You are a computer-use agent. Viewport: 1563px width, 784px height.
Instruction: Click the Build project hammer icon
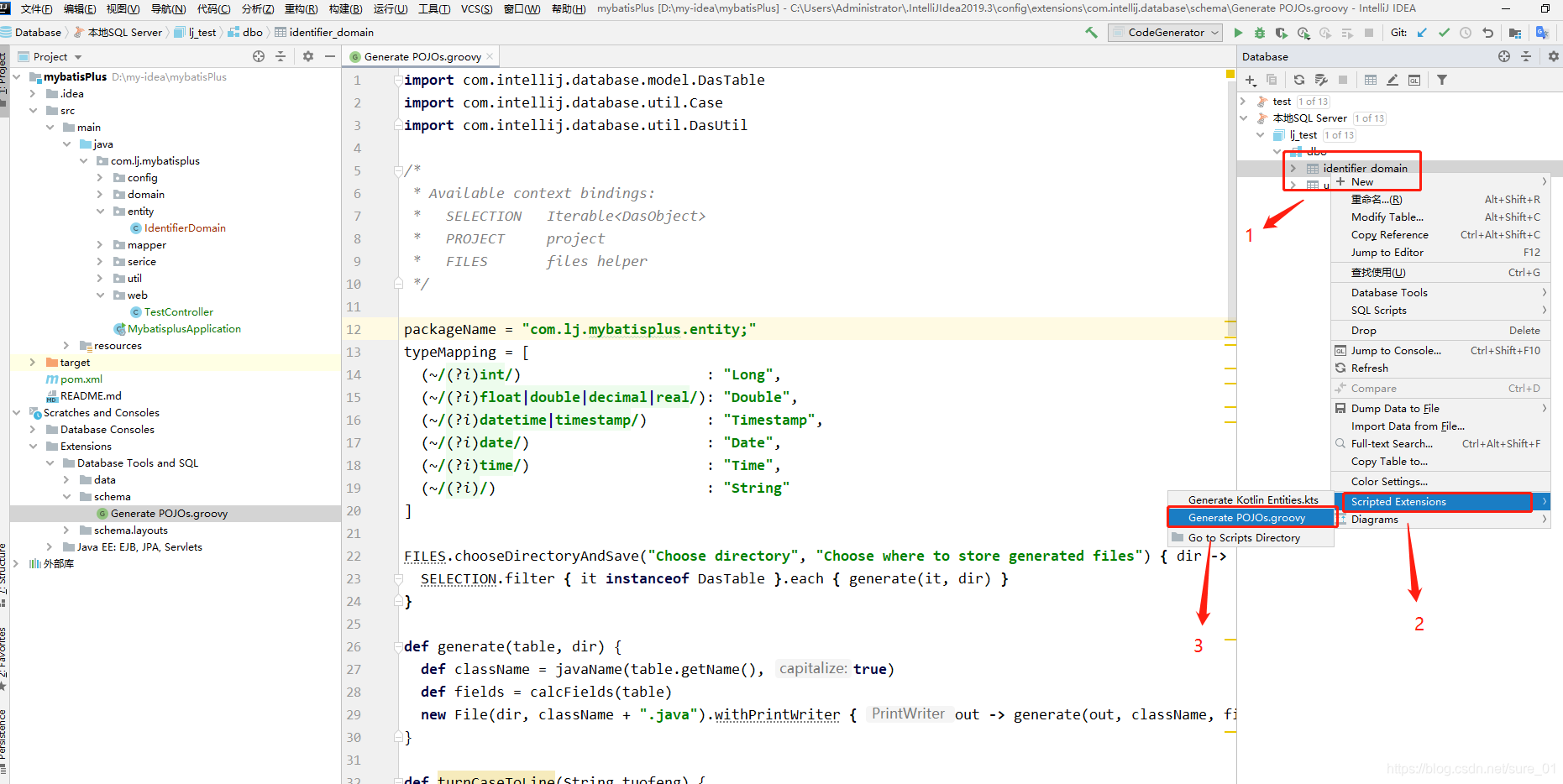1091,33
